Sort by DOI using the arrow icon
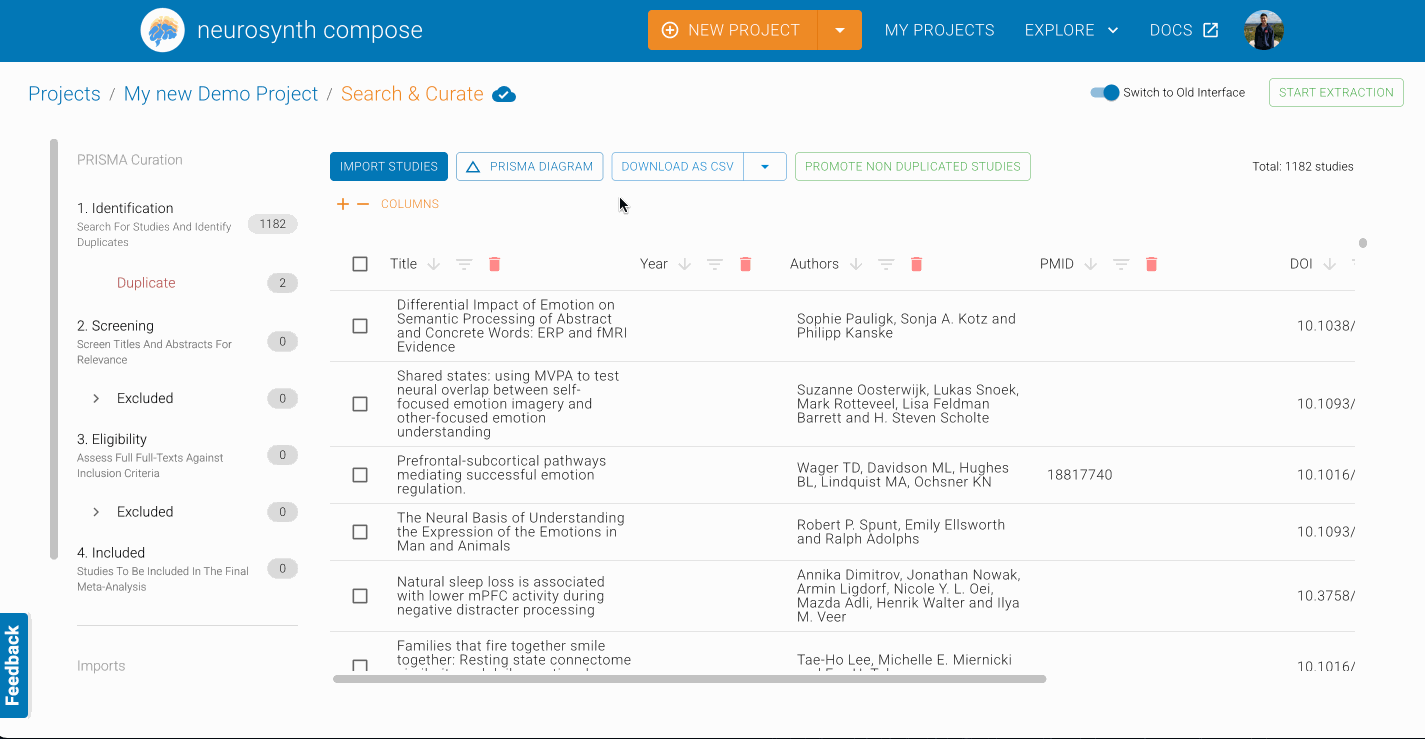Image resolution: width=1425 pixels, height=739 pixels. [x=1330, y=264]
